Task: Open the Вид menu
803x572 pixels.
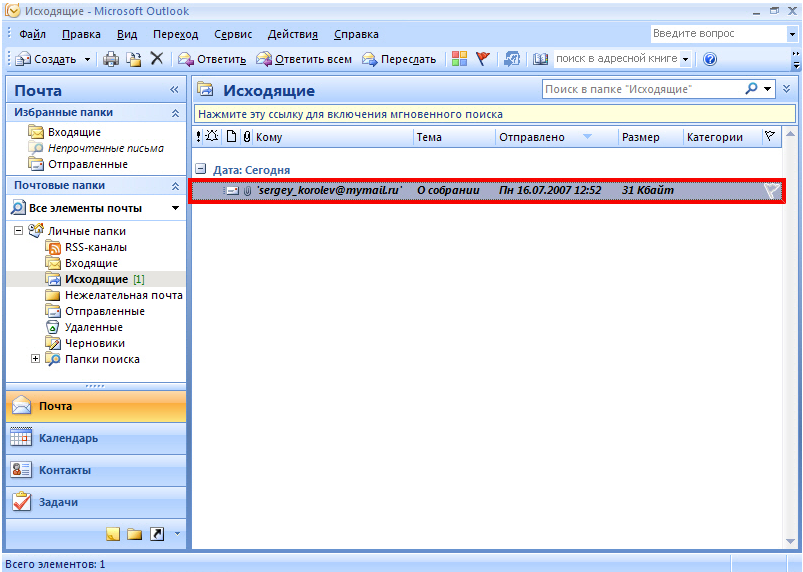Action: coord(126,34)
